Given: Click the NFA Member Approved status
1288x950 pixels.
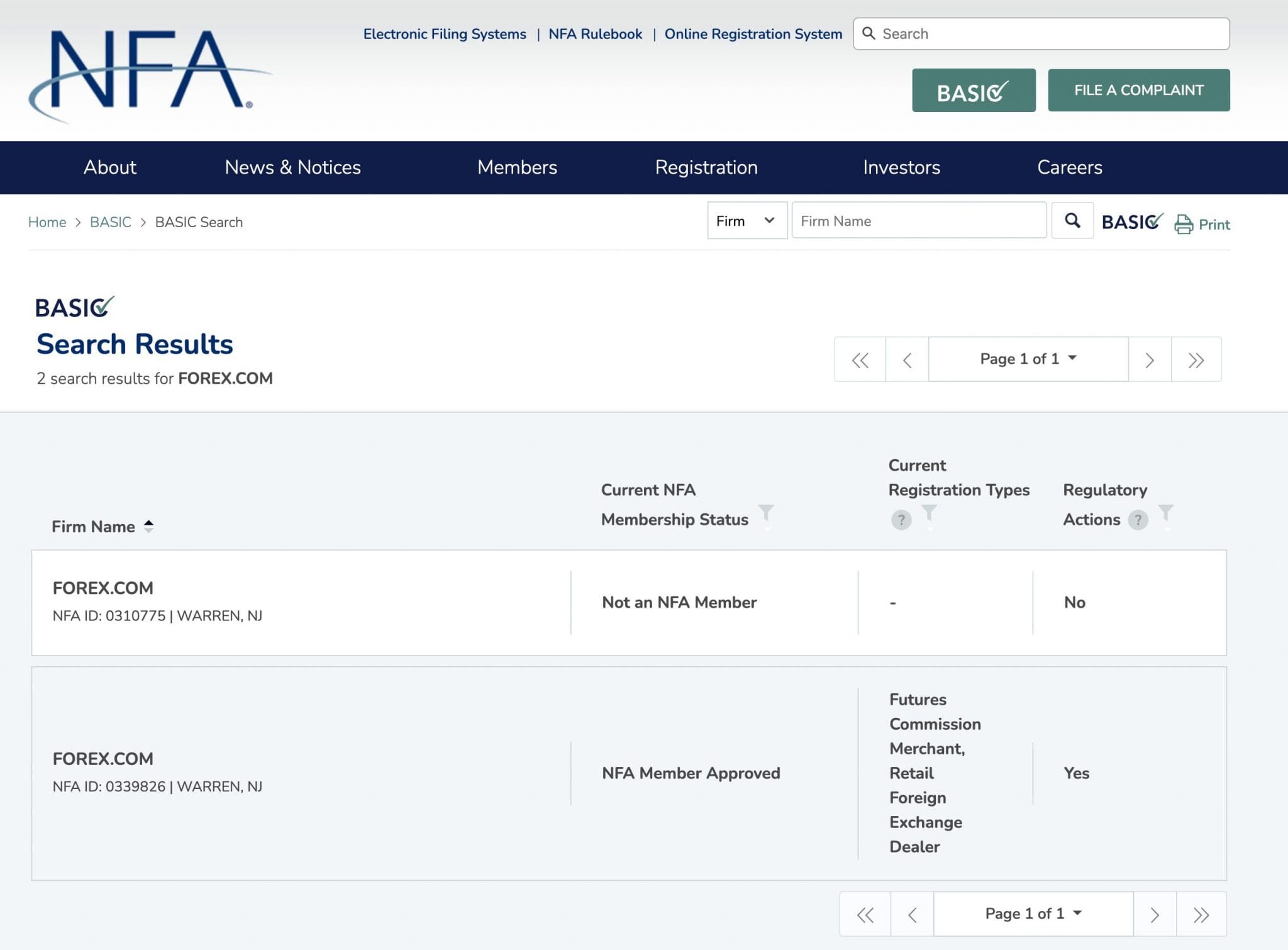Looking at the screenshot, I should pyautogui.click(x=691, y=773).
